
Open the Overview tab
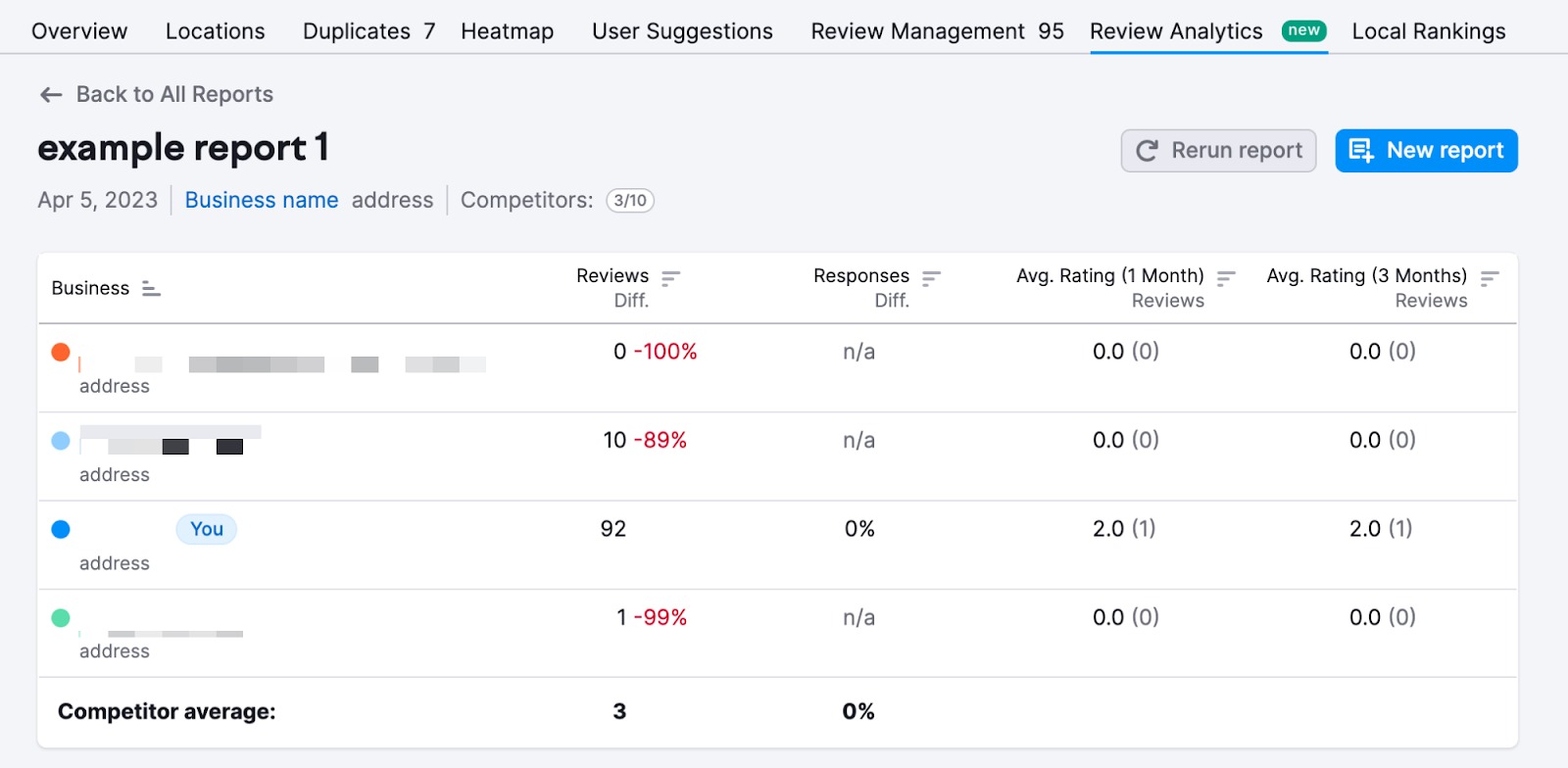tap(79, 31)
